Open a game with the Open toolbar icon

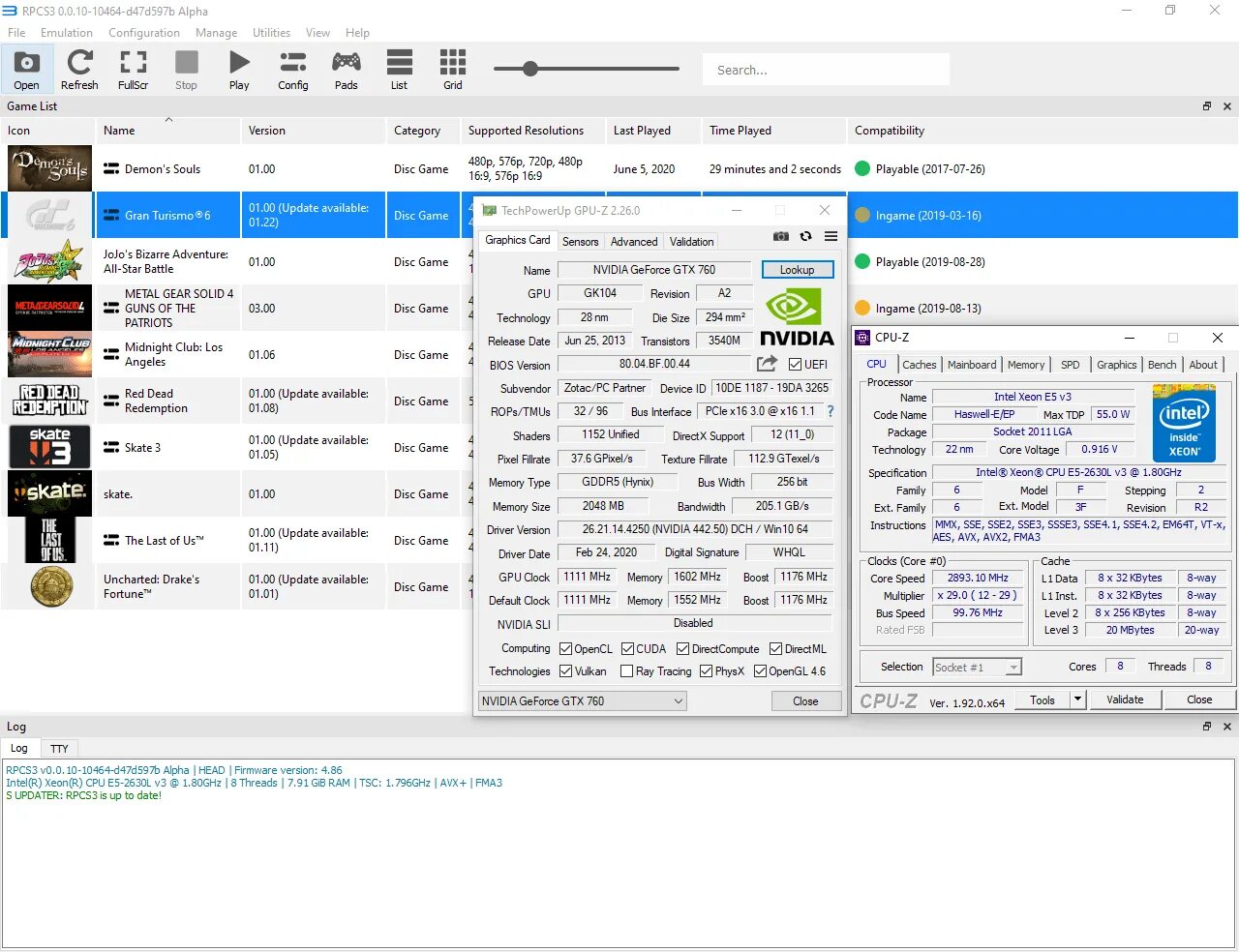(x=27, y=70)
